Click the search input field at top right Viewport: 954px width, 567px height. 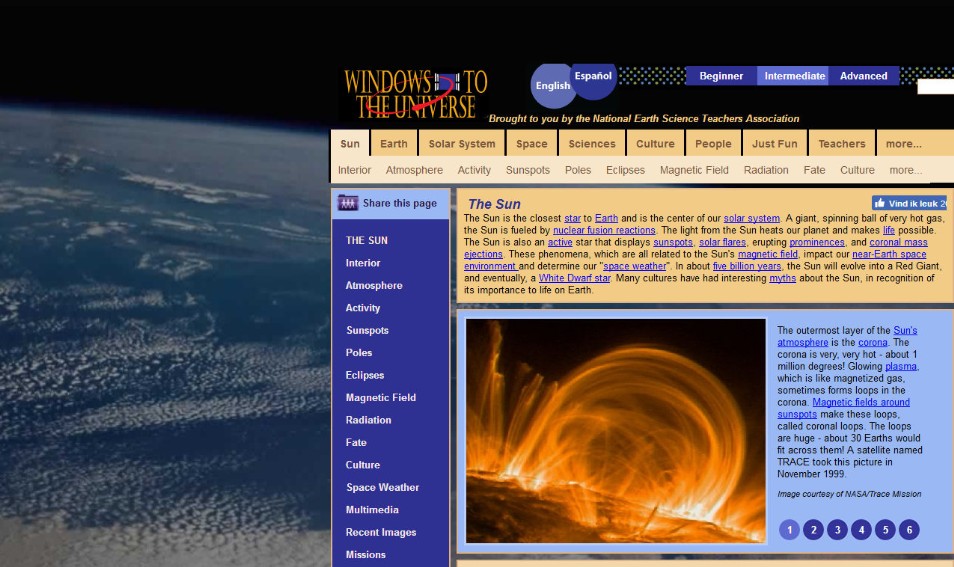[x=936, y=87]
